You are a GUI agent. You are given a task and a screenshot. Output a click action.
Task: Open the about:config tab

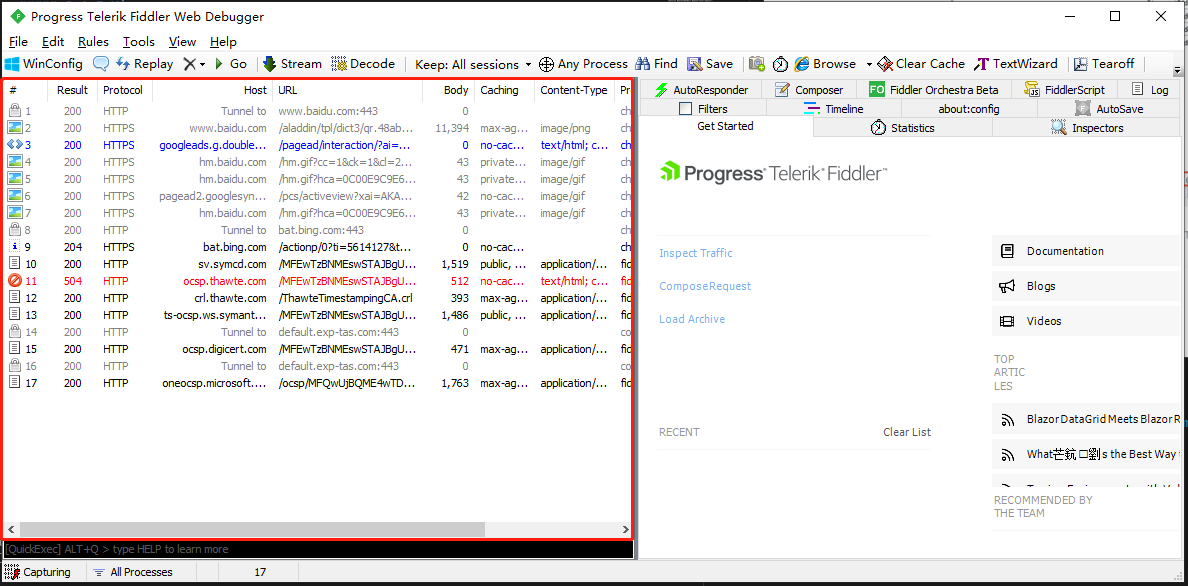click(x=968, y=109)
